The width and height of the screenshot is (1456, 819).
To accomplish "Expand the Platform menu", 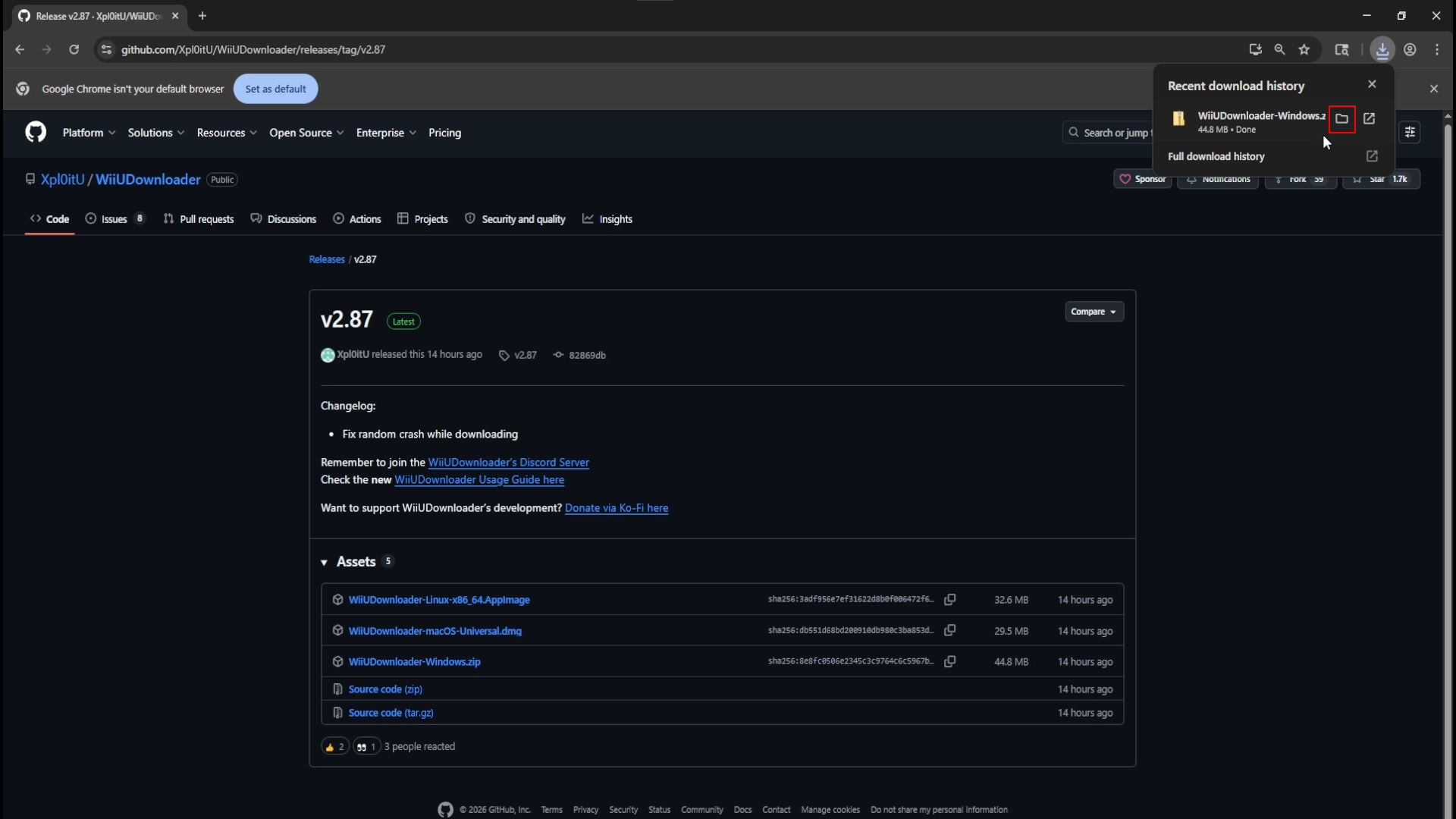I will (89, 133).
